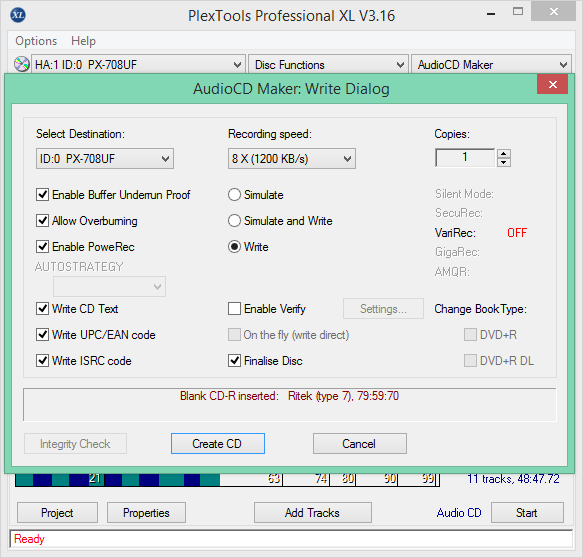Click the Start button

point(527,513)
